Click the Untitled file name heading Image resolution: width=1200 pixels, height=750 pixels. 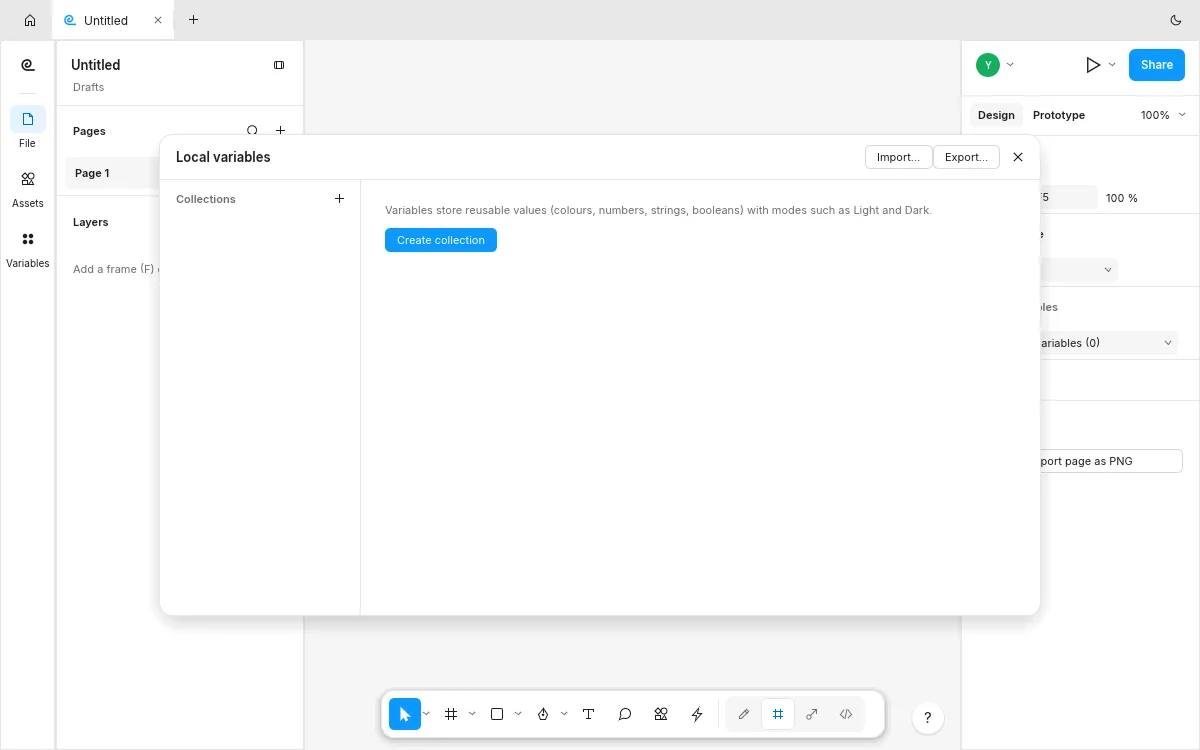click(96, 65)
